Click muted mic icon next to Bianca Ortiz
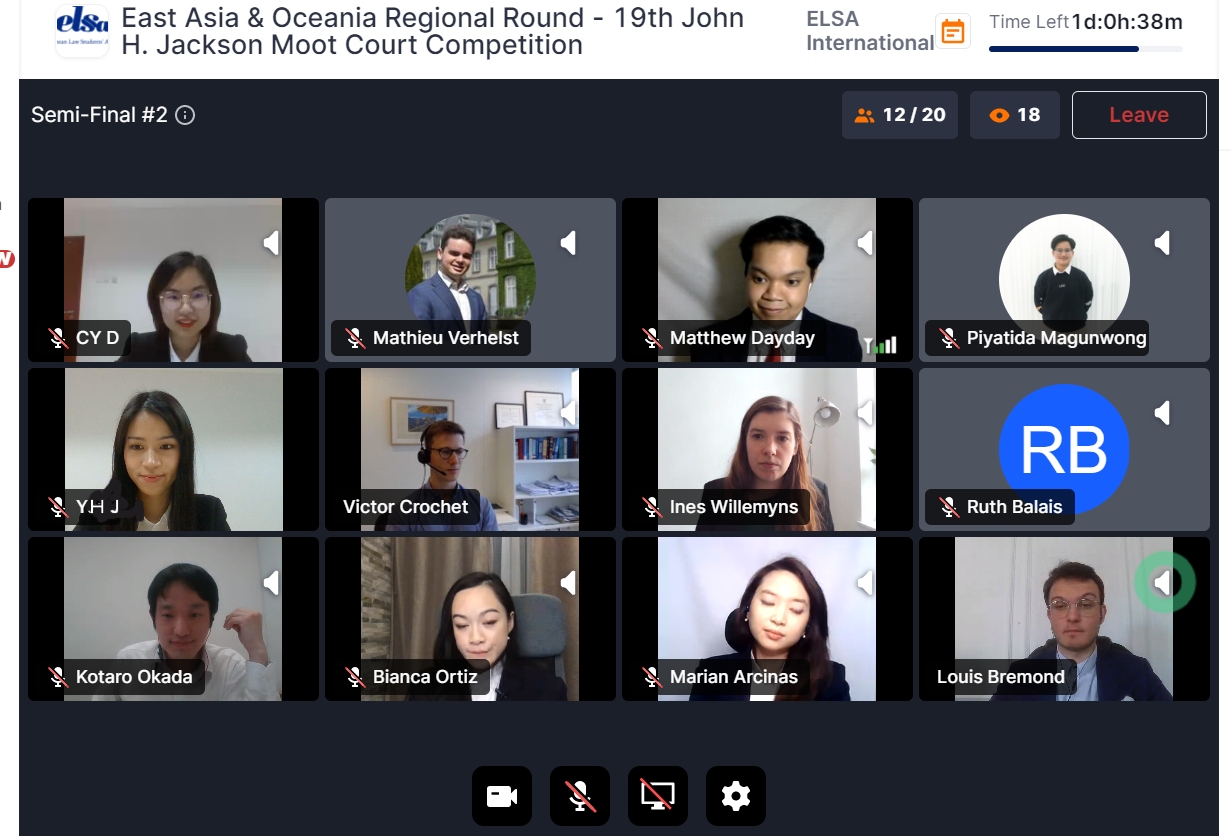This screenshot has width=1231, height=836. [355, 677]
